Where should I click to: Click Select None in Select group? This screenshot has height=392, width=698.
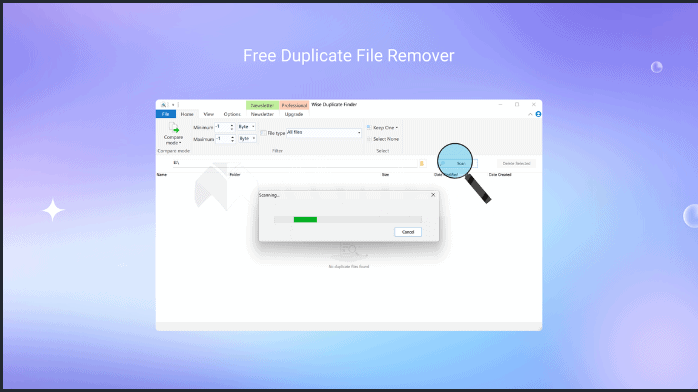pyautogui.click(x=383, y=139)
